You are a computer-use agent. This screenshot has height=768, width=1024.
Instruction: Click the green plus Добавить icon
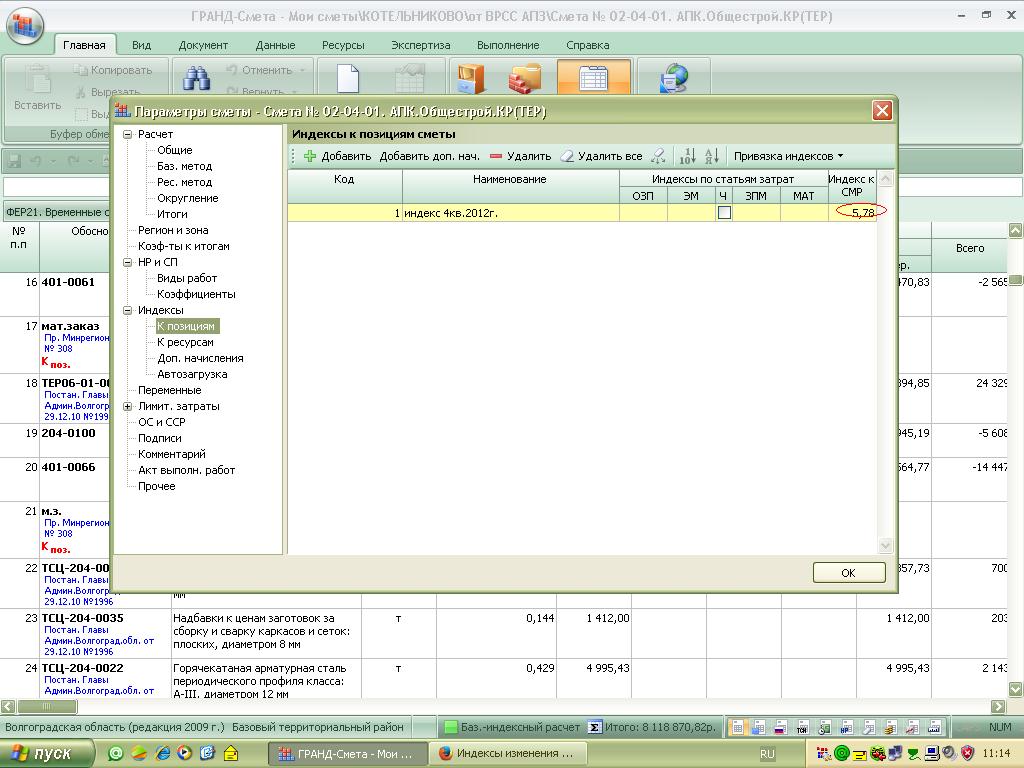click(310, 156)
